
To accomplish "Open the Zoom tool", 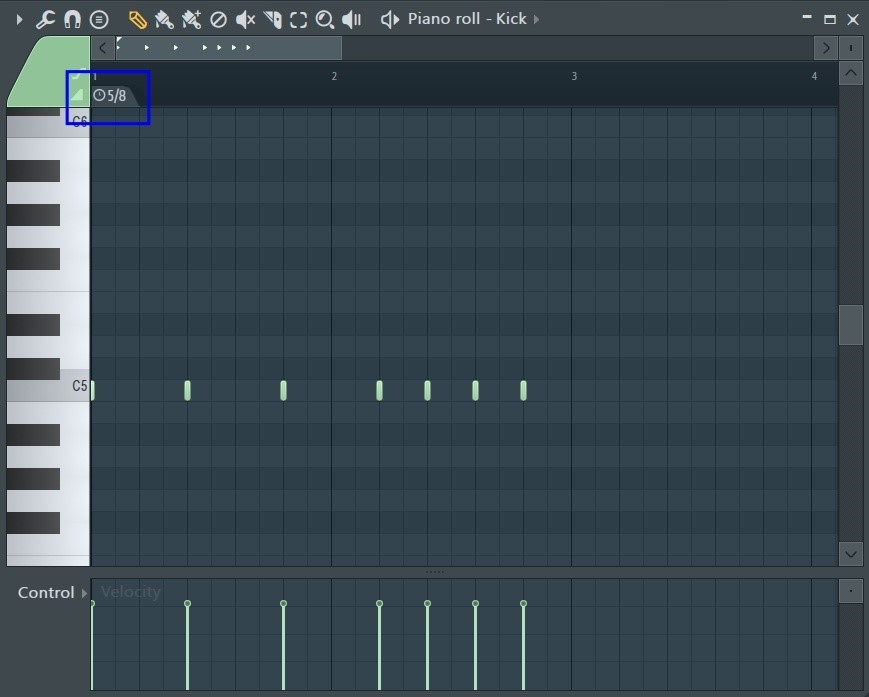I will [x=323, y=18].
